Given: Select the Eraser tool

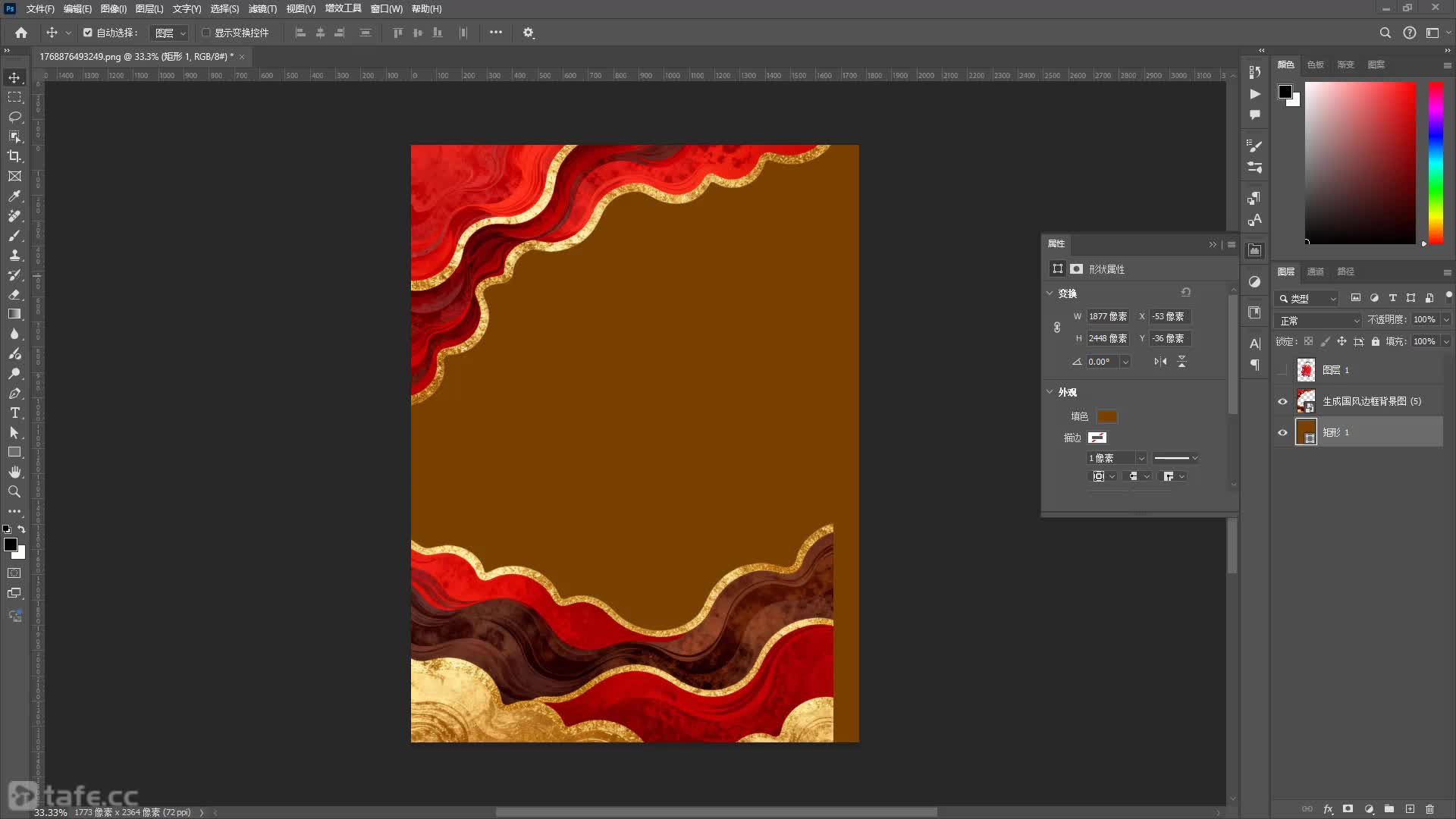Looking at the screenshot, I should click(14, 294).
